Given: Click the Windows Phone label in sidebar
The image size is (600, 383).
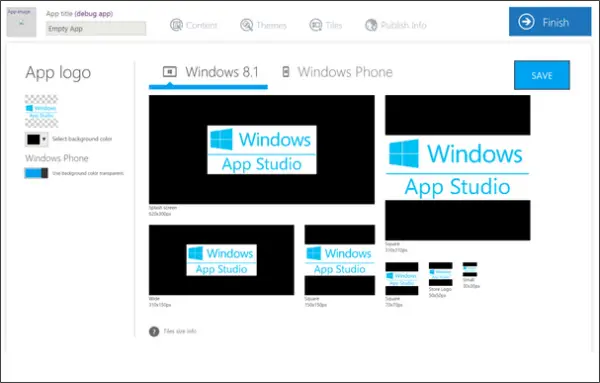Looking at the screenshot, I should point(57,158).
